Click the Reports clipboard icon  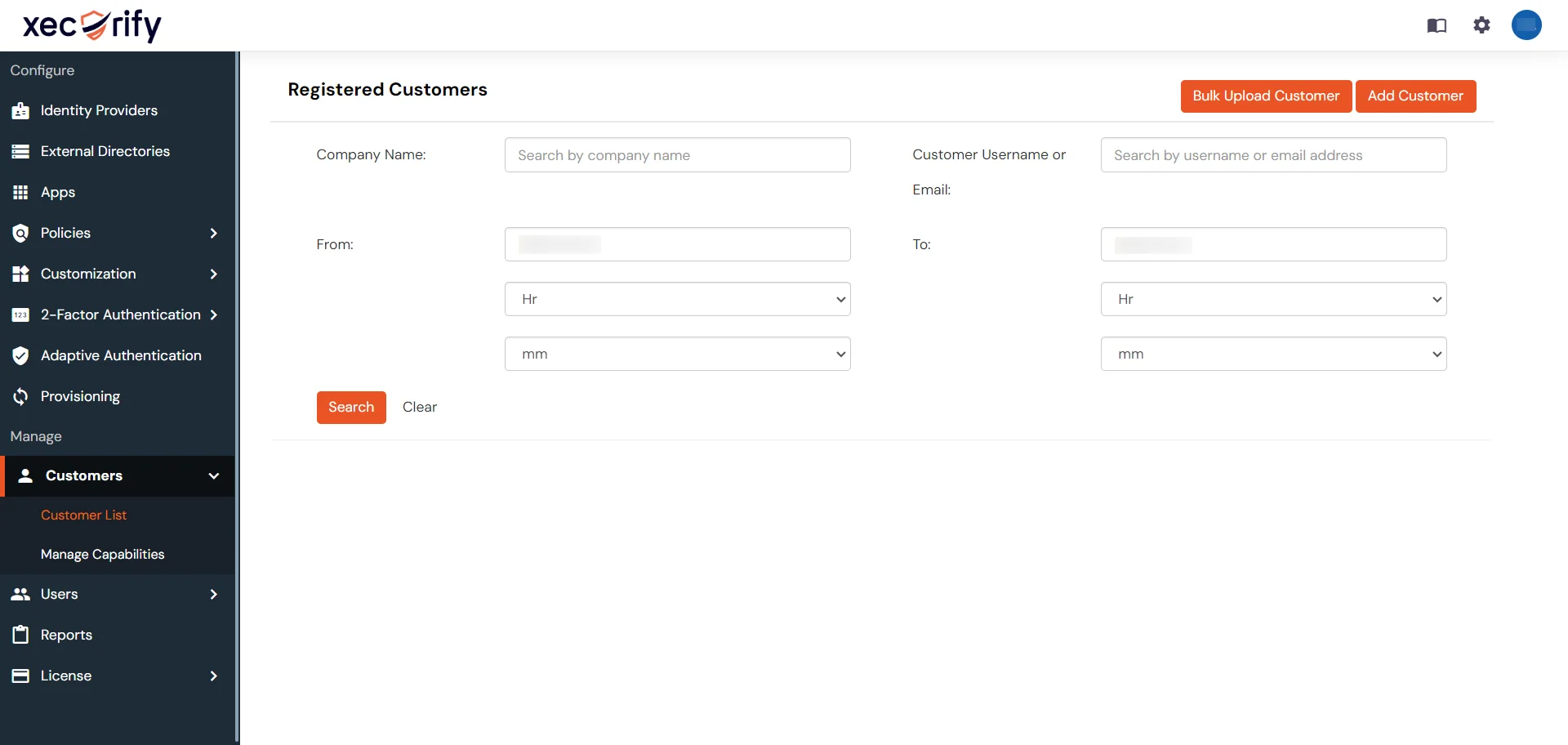(20, 635)
